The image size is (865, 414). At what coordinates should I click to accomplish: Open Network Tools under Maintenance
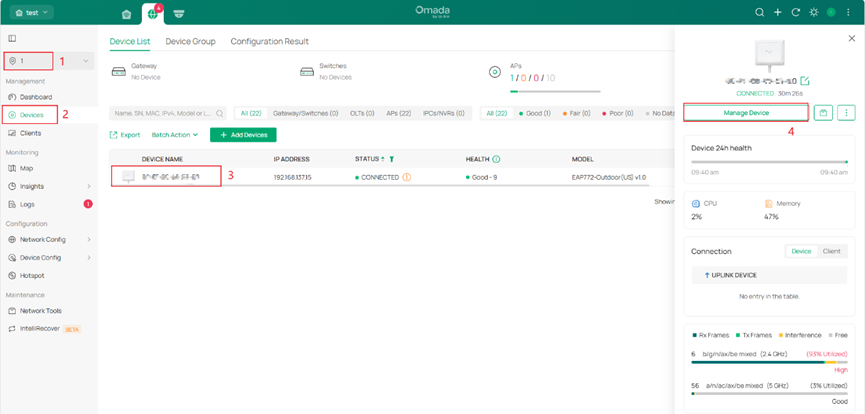40,311
